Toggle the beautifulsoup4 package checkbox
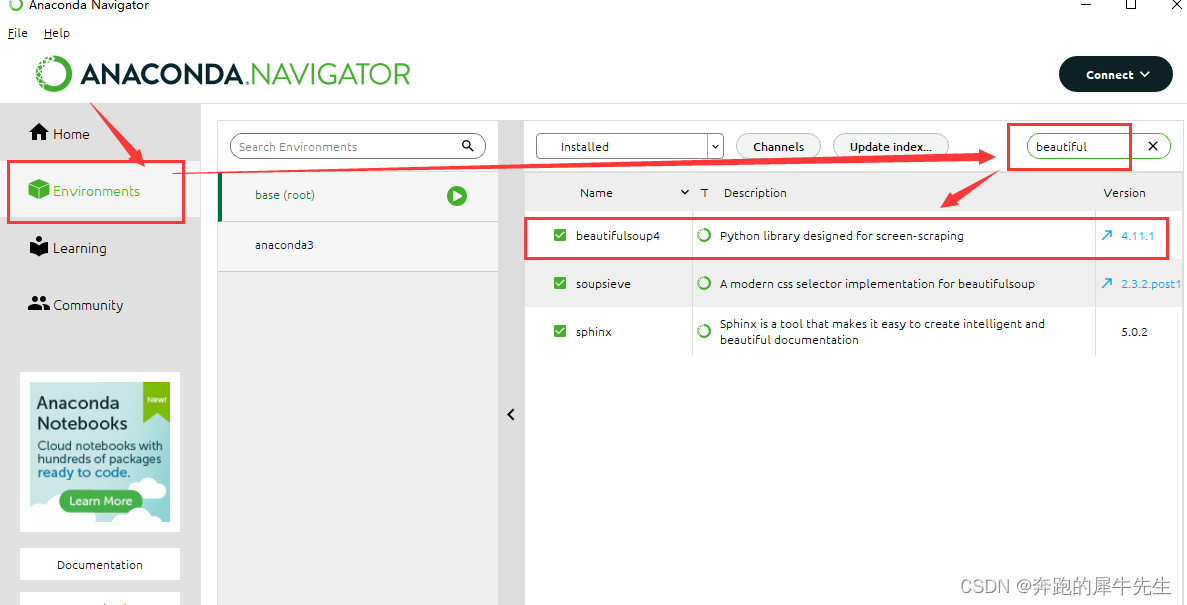The width and height of the screenshot is (1187, 605). pyautogui.click(x=560, y=235)
